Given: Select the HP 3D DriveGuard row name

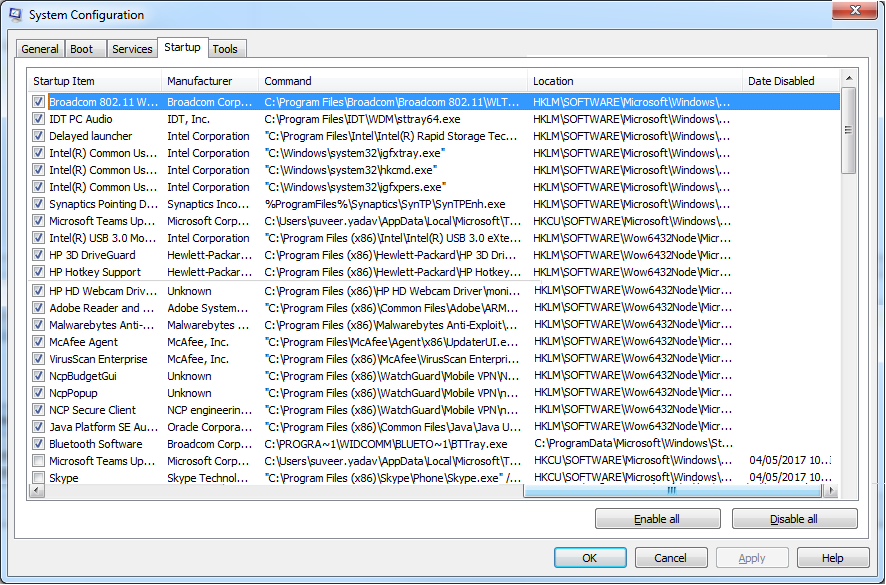Looking at the screenshot, I should click(92, 254).
